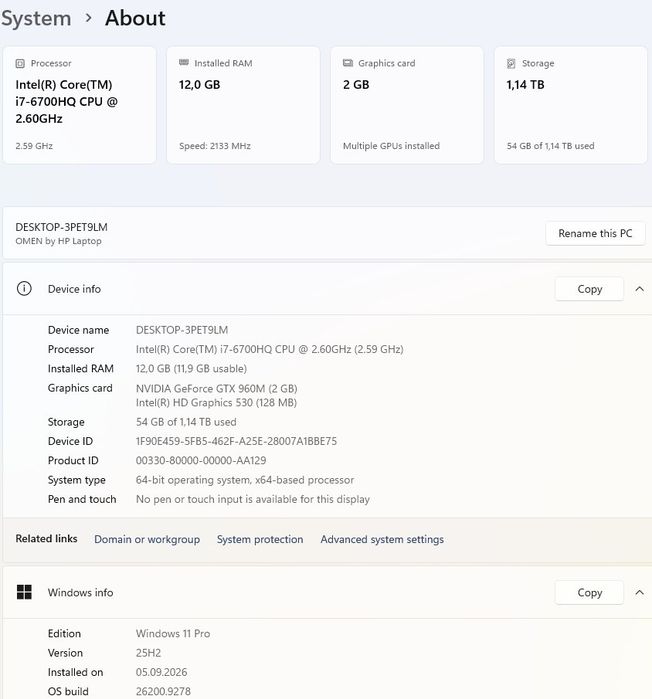Copy the Device info details
The image size is (652, 699).
click(589, 289)
